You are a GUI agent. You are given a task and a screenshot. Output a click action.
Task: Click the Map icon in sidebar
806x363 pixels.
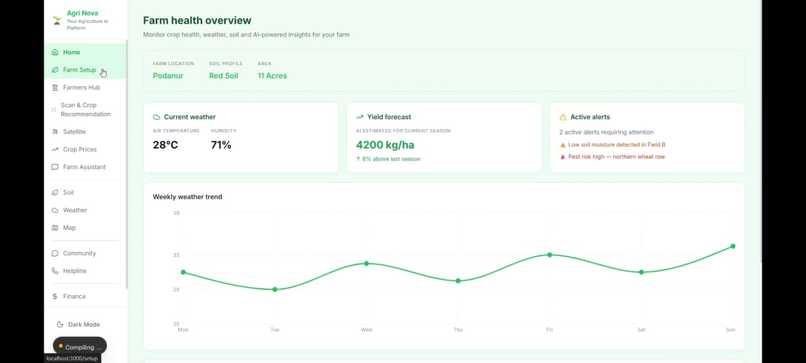tap(54, 228)
